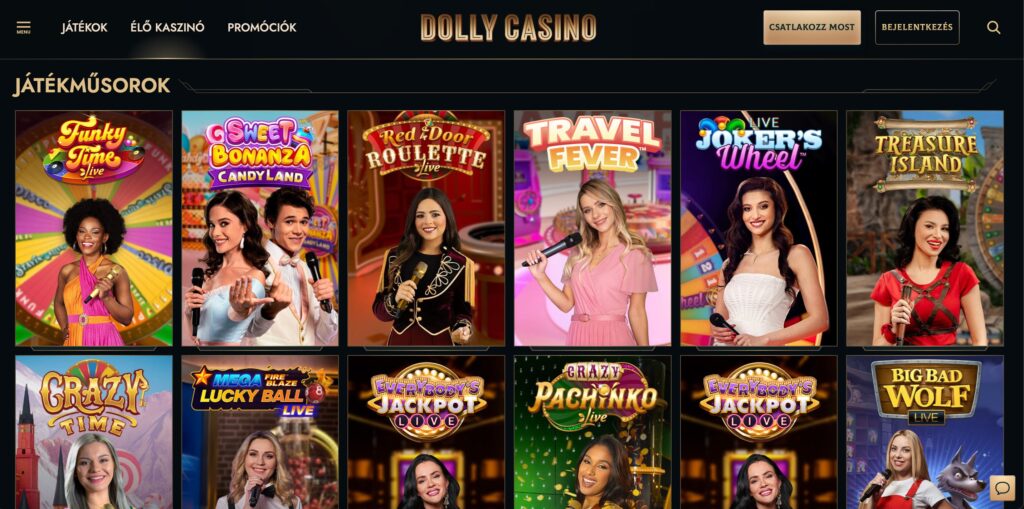Click the Csatlakozz Most button
Screen dimensions: 1024x509
(812, 27)
